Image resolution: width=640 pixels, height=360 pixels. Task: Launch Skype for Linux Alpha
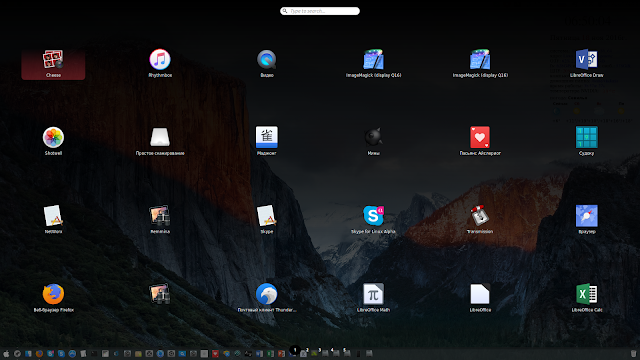[x=373, y=216]
